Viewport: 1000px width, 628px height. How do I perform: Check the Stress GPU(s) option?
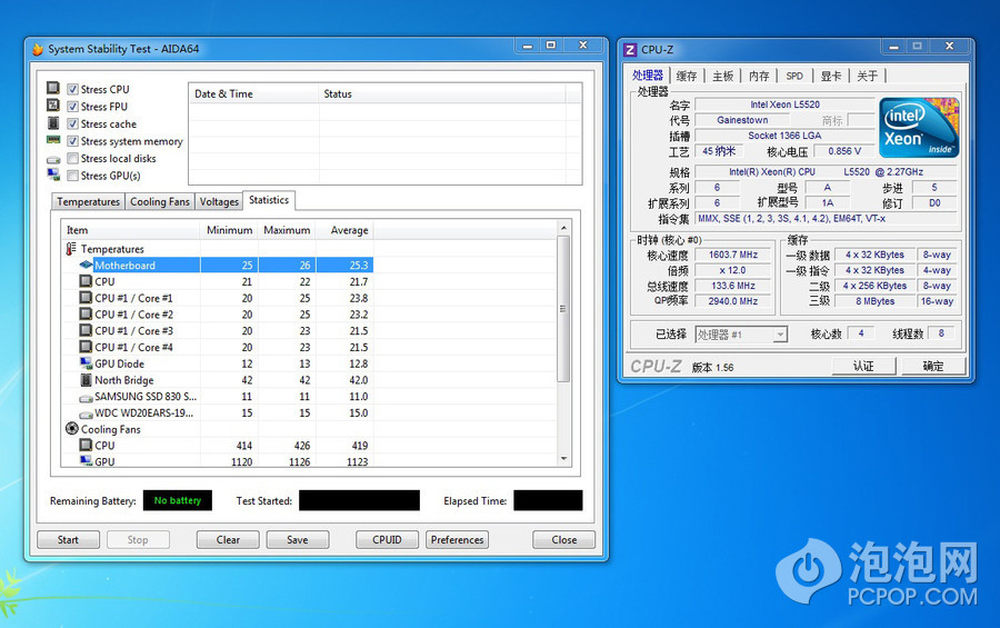pos(73,175)
